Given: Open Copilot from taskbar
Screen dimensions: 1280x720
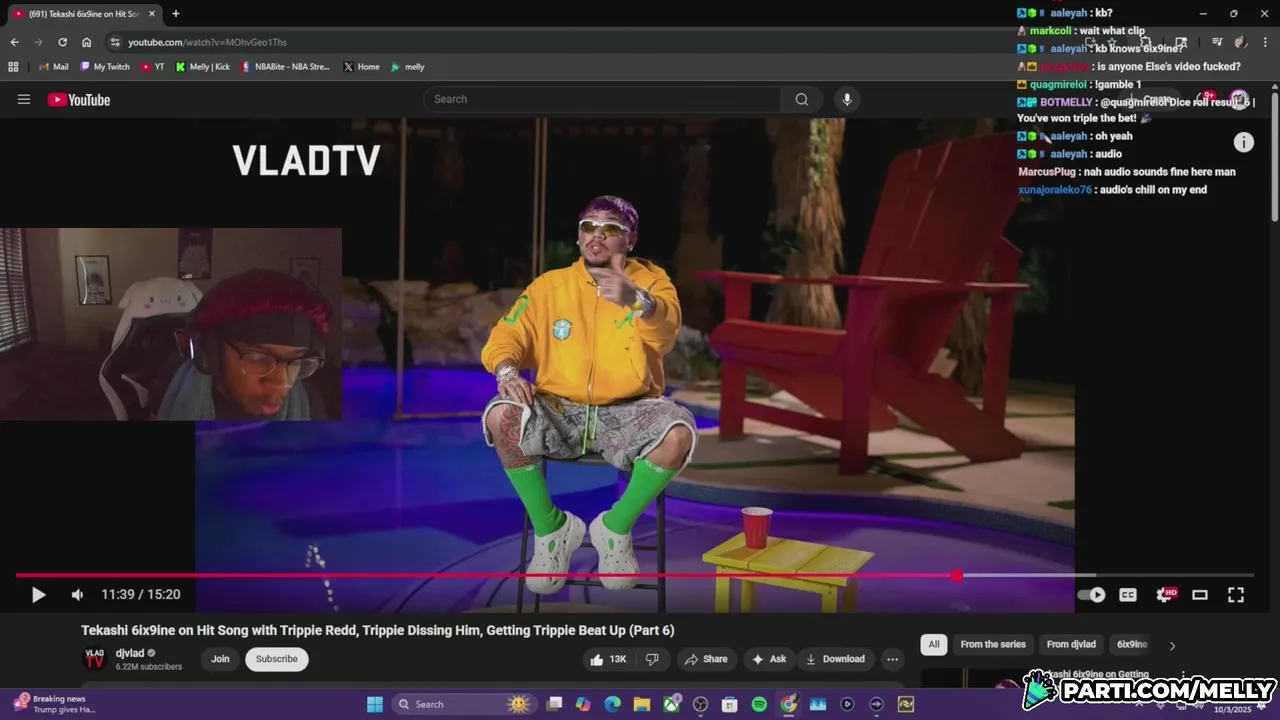Looking at the screenshot, I should pos(583,704).
